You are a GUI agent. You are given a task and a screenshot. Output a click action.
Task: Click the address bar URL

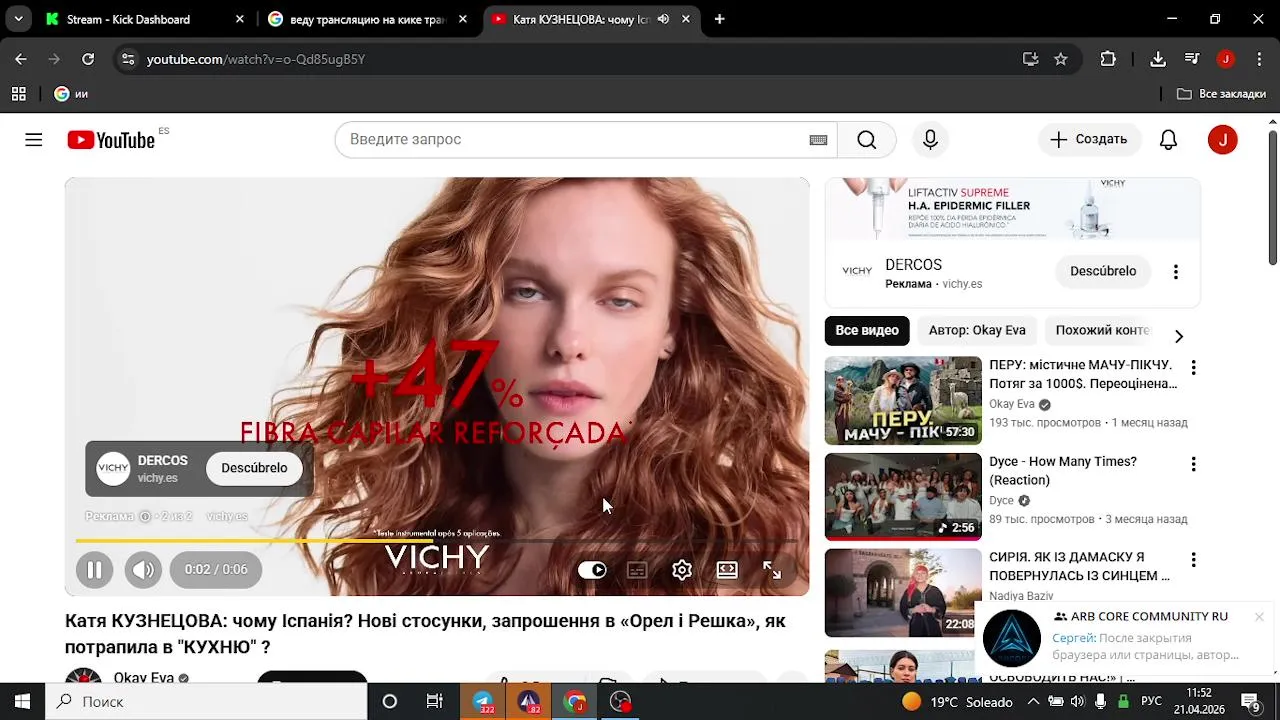[256, 59]
